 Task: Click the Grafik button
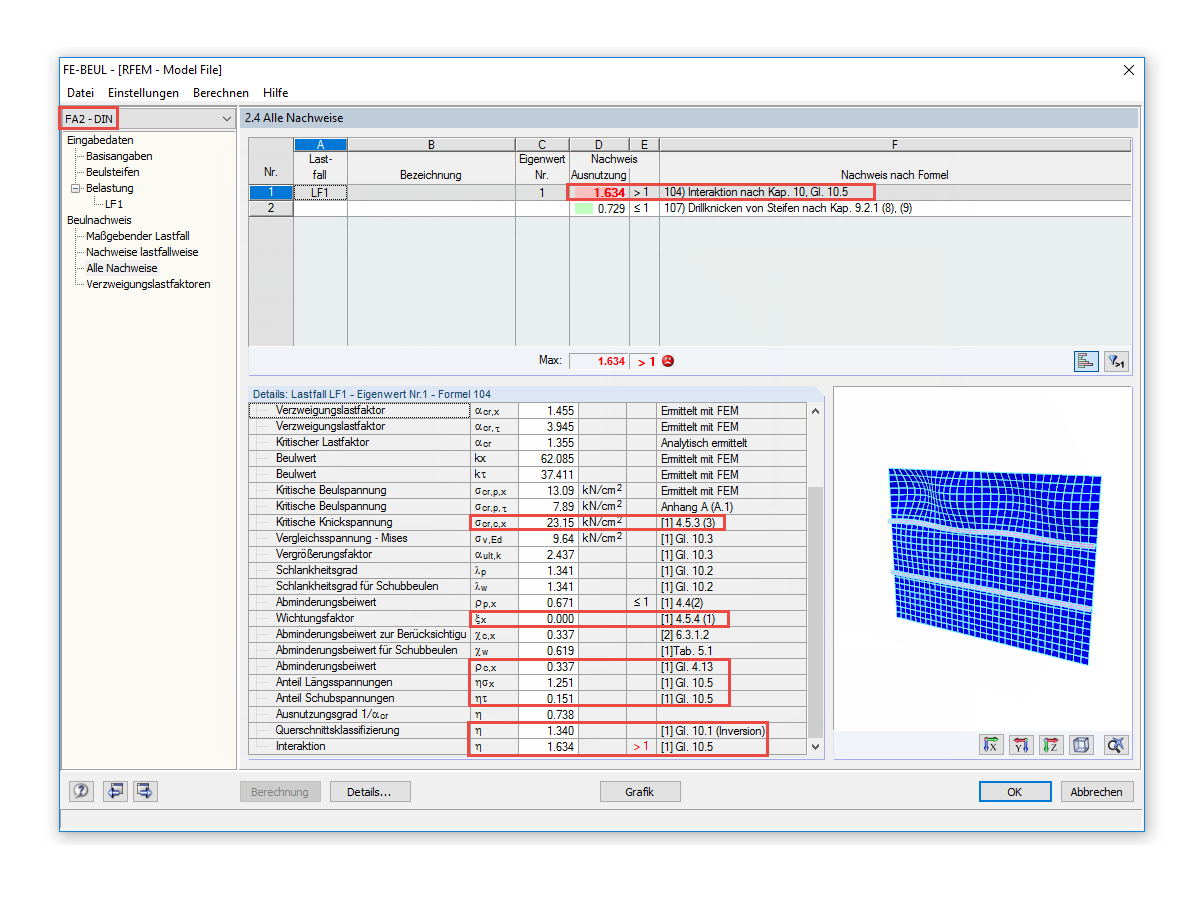[640, 792]
